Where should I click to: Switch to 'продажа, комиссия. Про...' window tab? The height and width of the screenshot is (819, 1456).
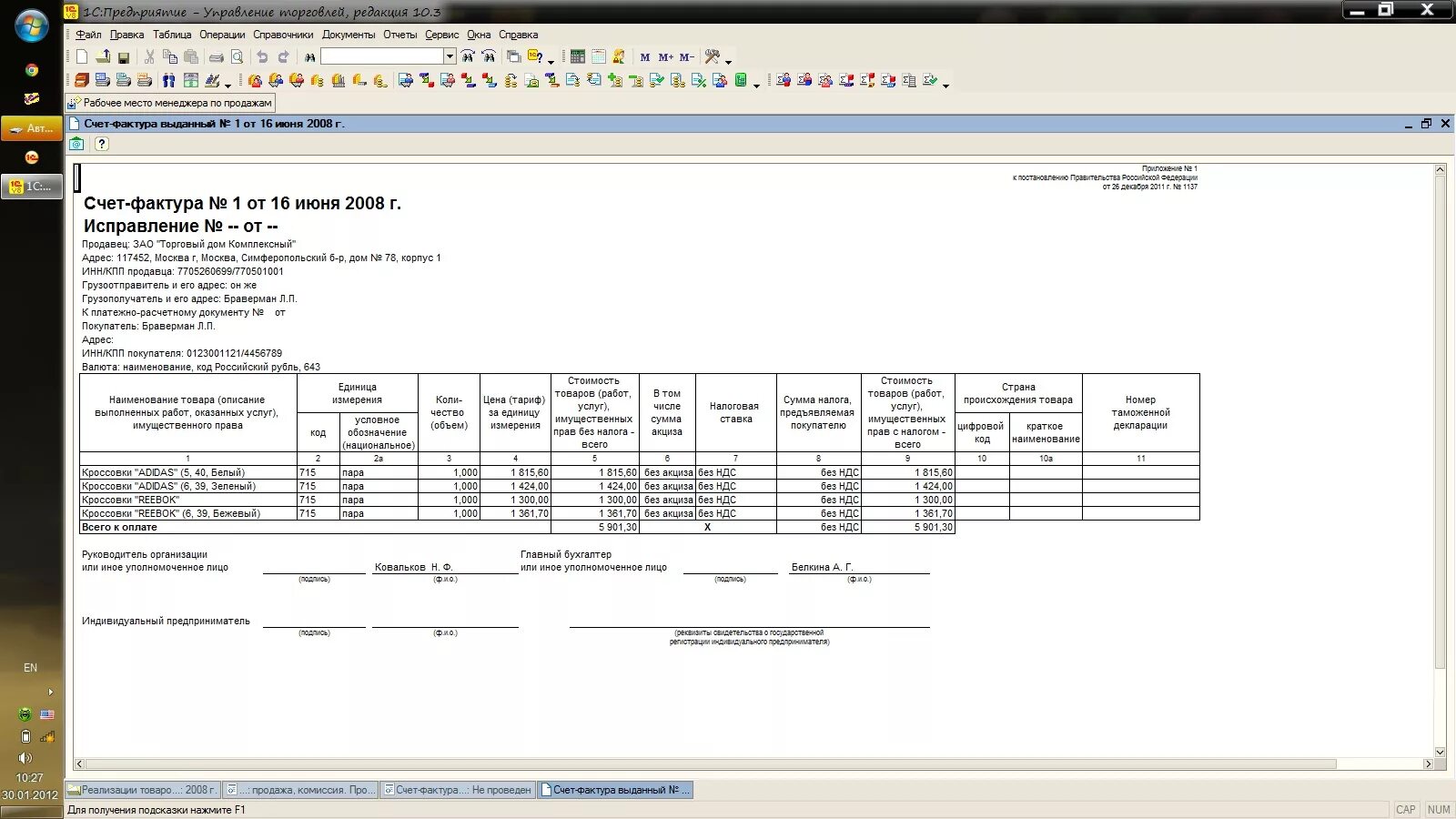[300, 790]
